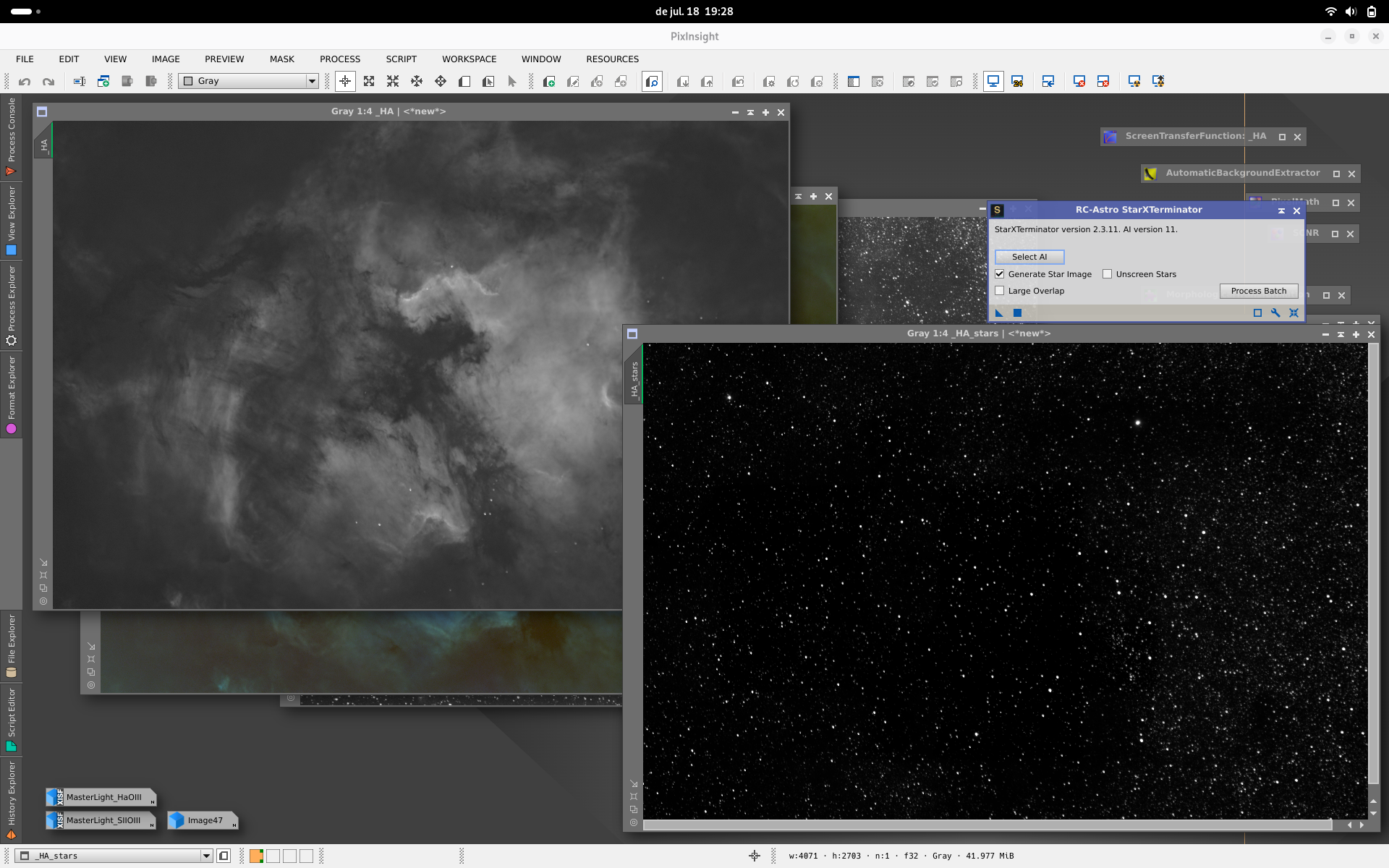Click the undo arrow in the toolbar

25,82
